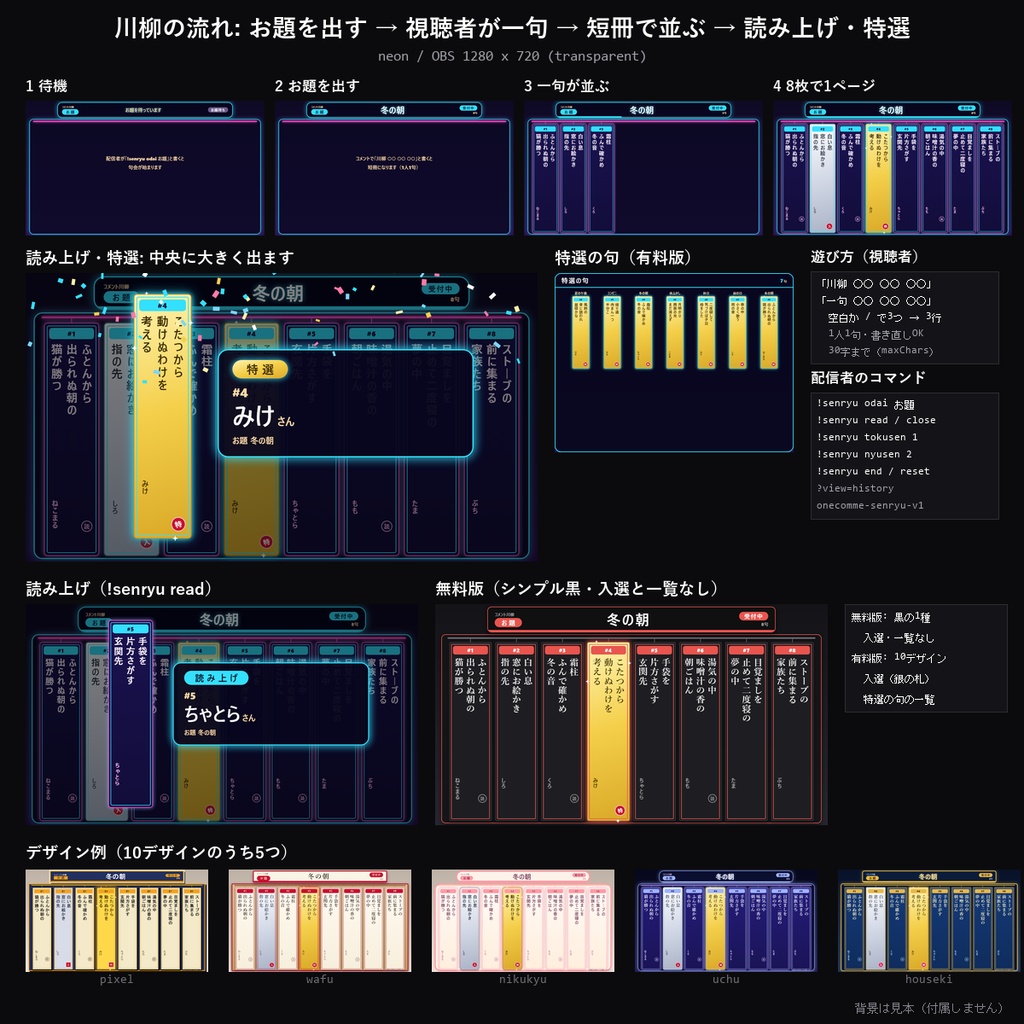Select the nikukyu design thumbnail

pos(523,920)
